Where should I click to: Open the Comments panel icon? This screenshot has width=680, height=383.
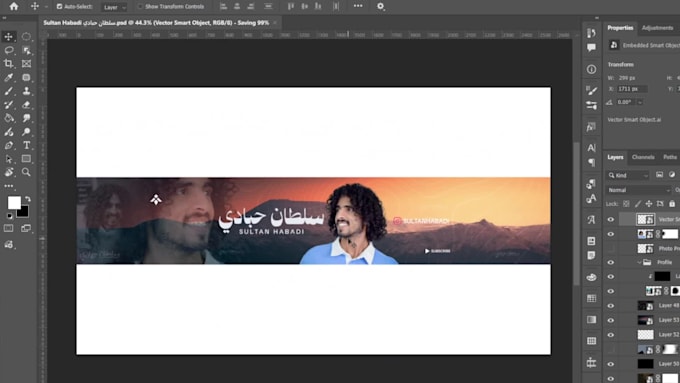pyautogui.click(x=591, y=48)
